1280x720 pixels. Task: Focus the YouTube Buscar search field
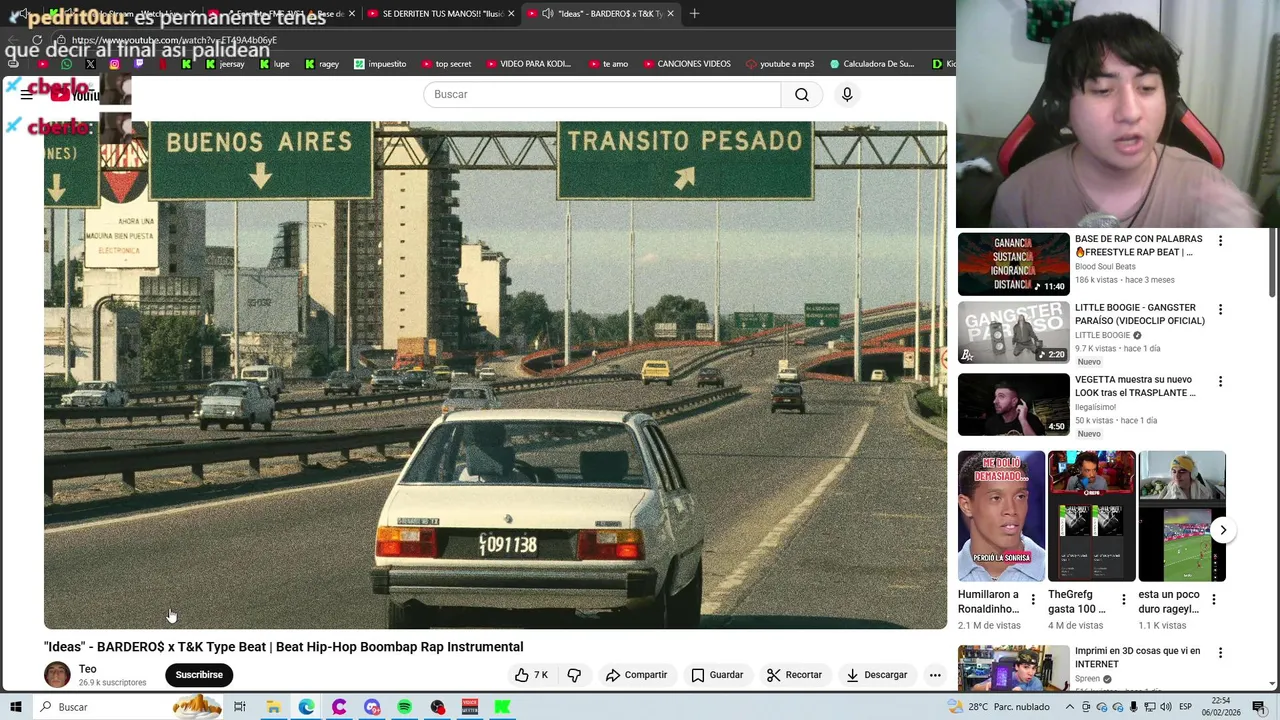(x=602, y=94)
